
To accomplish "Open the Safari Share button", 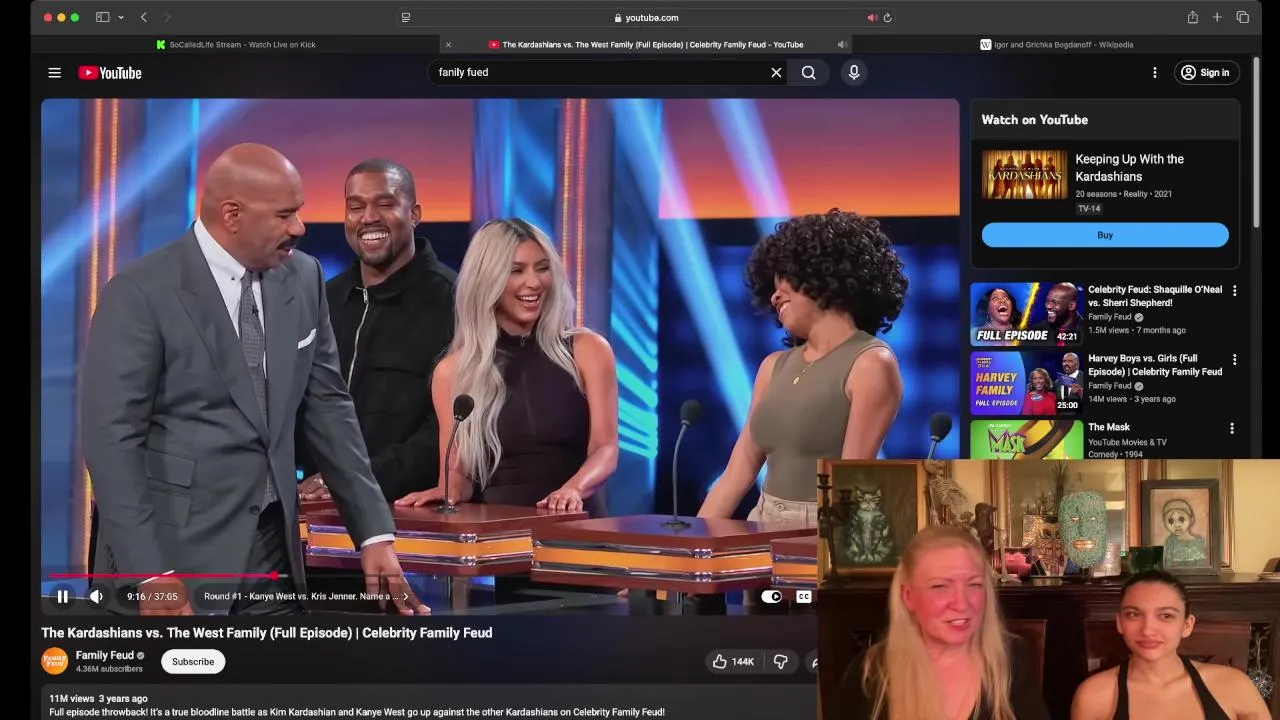I will [x=1192, y=17].
